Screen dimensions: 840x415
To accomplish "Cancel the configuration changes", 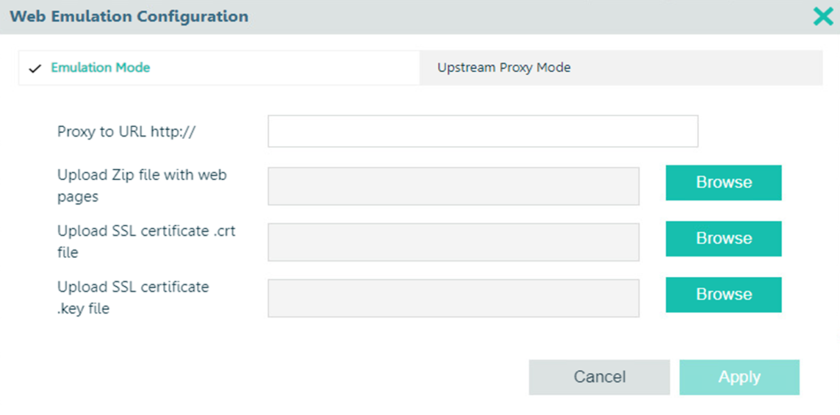I will (x=599, y=377).
